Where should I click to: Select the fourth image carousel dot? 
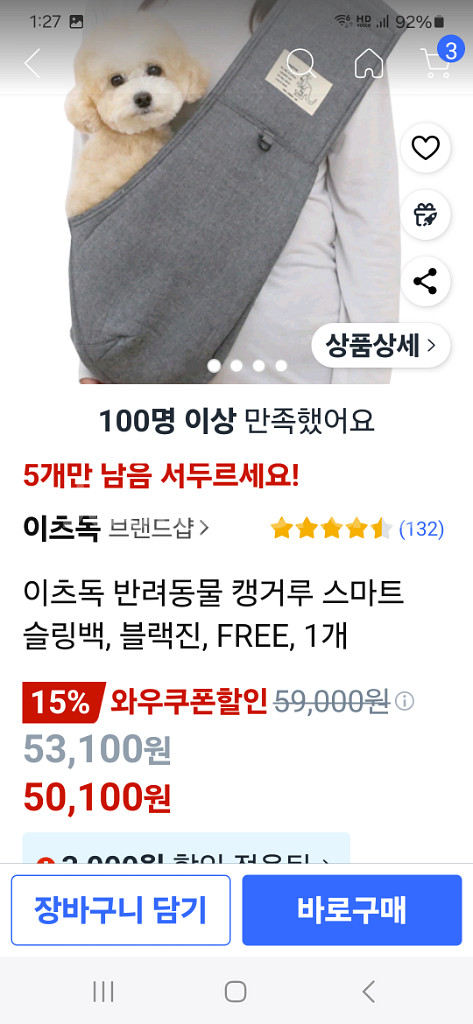(x=281, y=366)
